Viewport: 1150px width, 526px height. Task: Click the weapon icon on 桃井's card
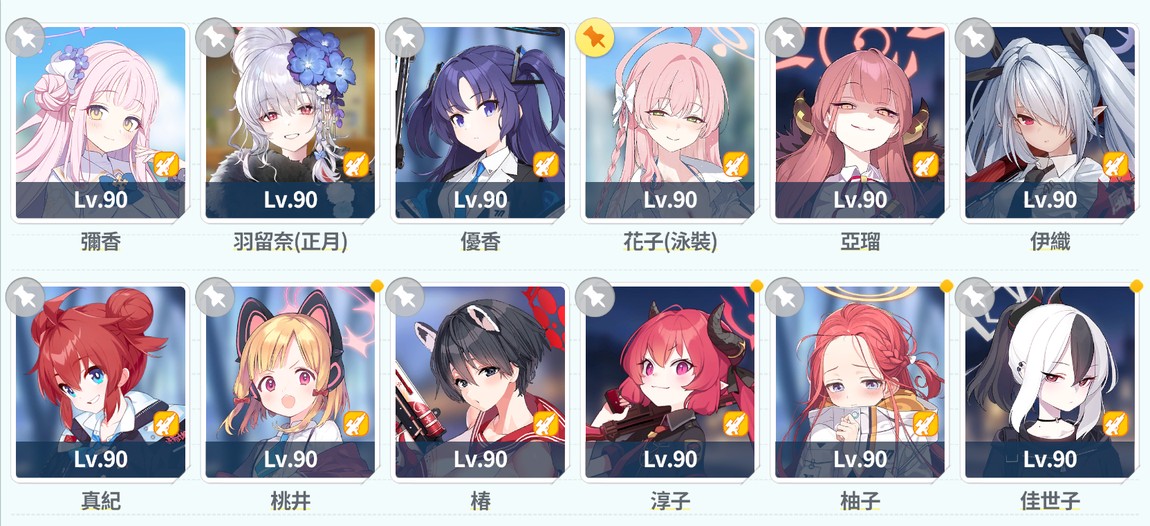[x=356, y=424]
